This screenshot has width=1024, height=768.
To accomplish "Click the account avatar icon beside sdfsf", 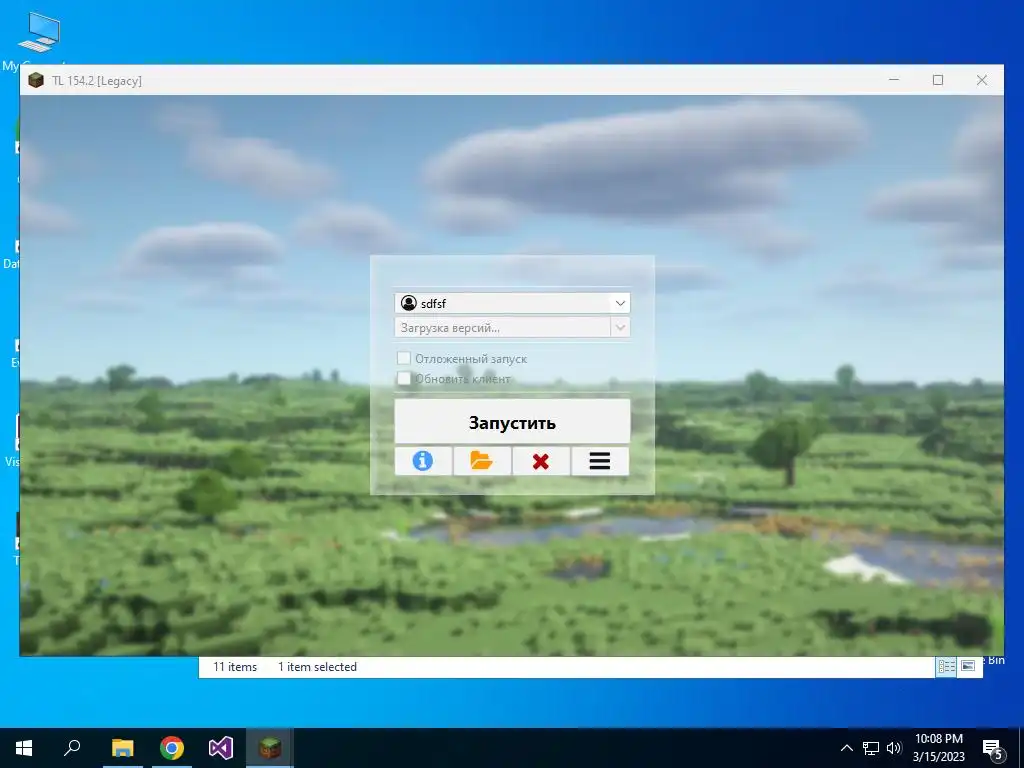I will tap(409, 303).
